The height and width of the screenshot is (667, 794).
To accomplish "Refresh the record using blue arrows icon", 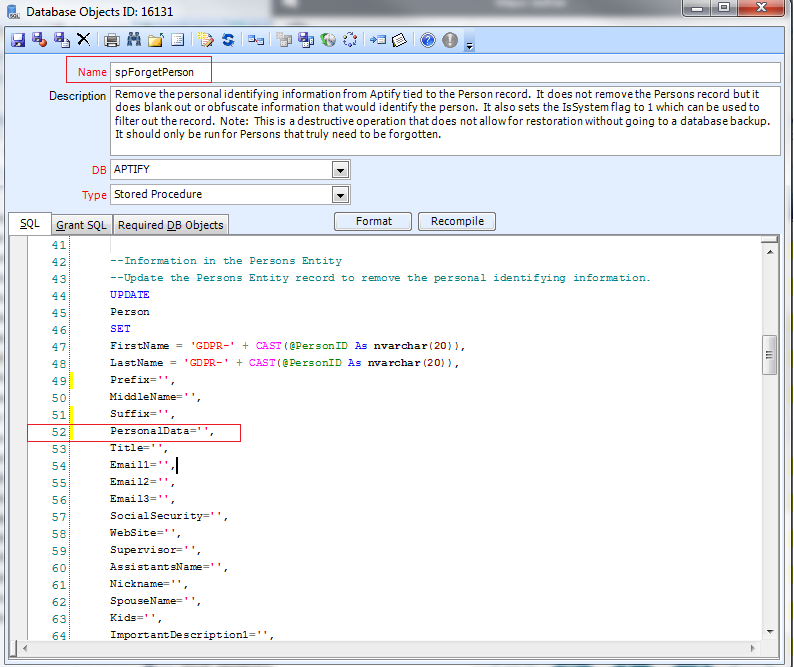I will (x=228, y=40).
